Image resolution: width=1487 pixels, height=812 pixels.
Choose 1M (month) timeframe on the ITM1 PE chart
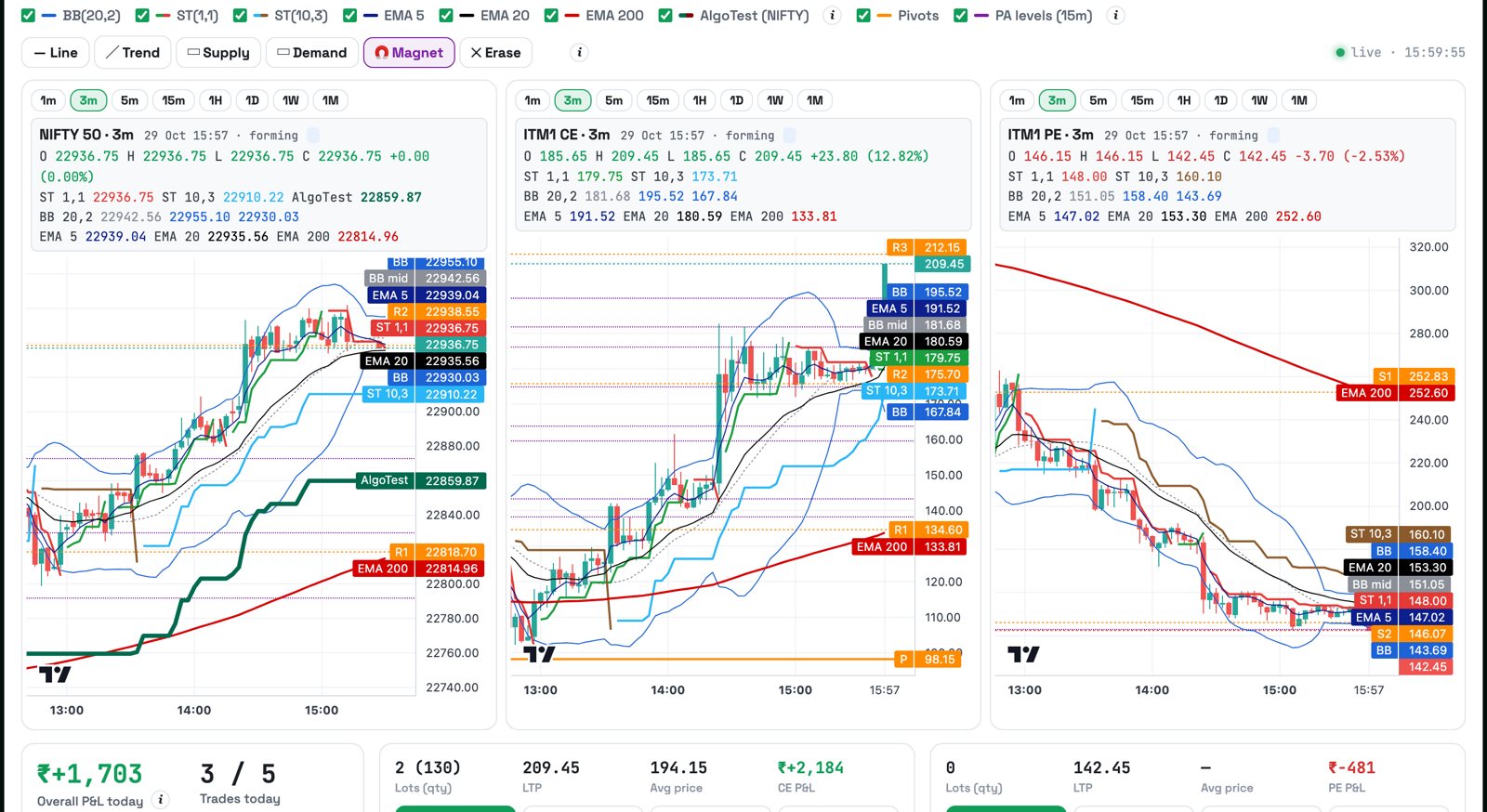tap(1298, 100)
